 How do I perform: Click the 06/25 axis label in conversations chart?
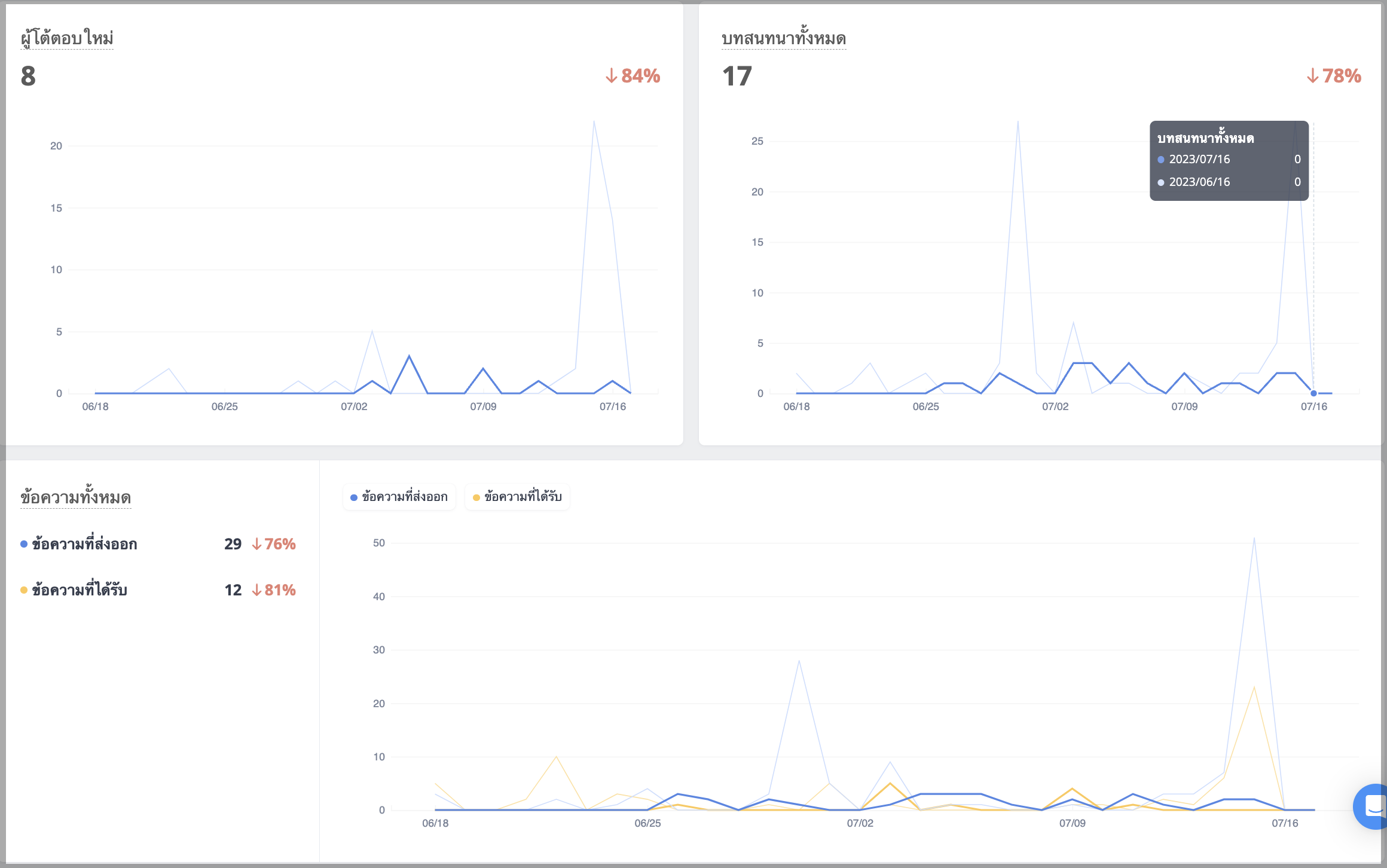(925, 407)
